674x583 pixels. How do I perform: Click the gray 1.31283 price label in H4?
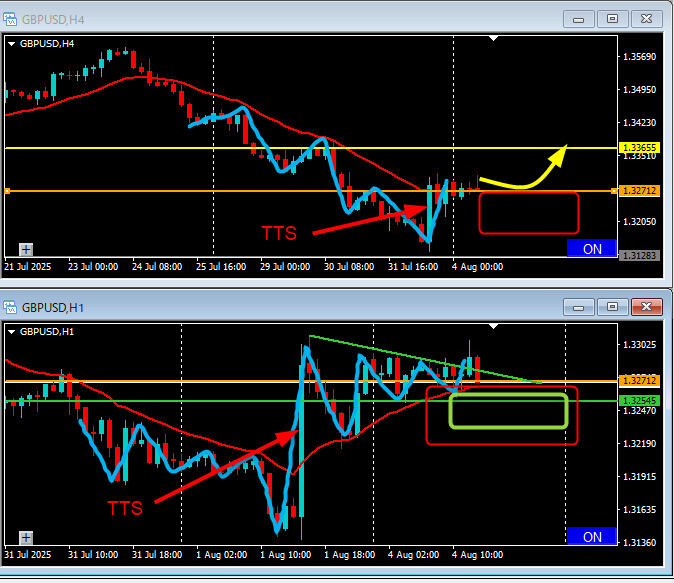639,255
